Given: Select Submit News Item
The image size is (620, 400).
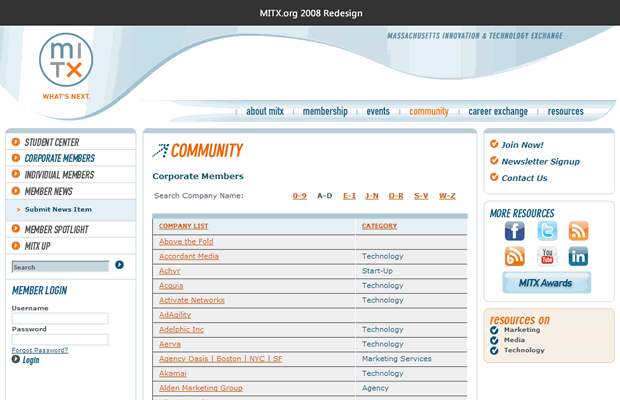Looking at the screenshot, I should tap(58, 209).
